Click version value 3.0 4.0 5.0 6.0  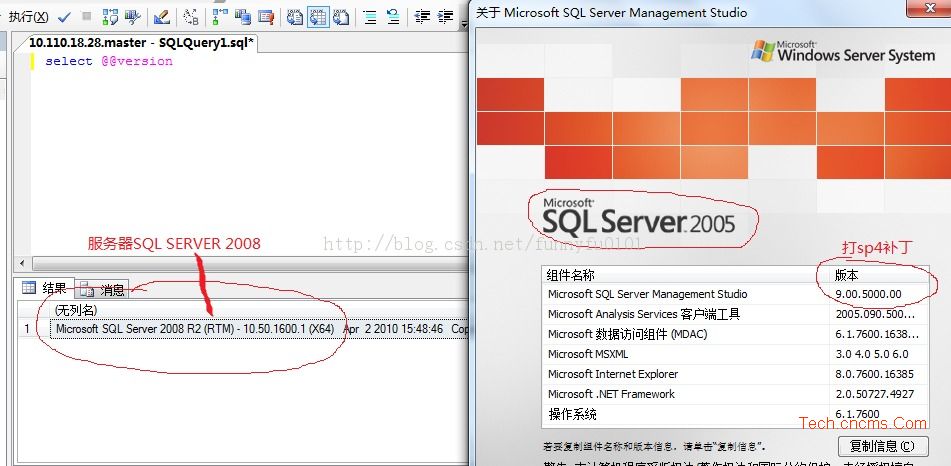[x=872, y=354]
